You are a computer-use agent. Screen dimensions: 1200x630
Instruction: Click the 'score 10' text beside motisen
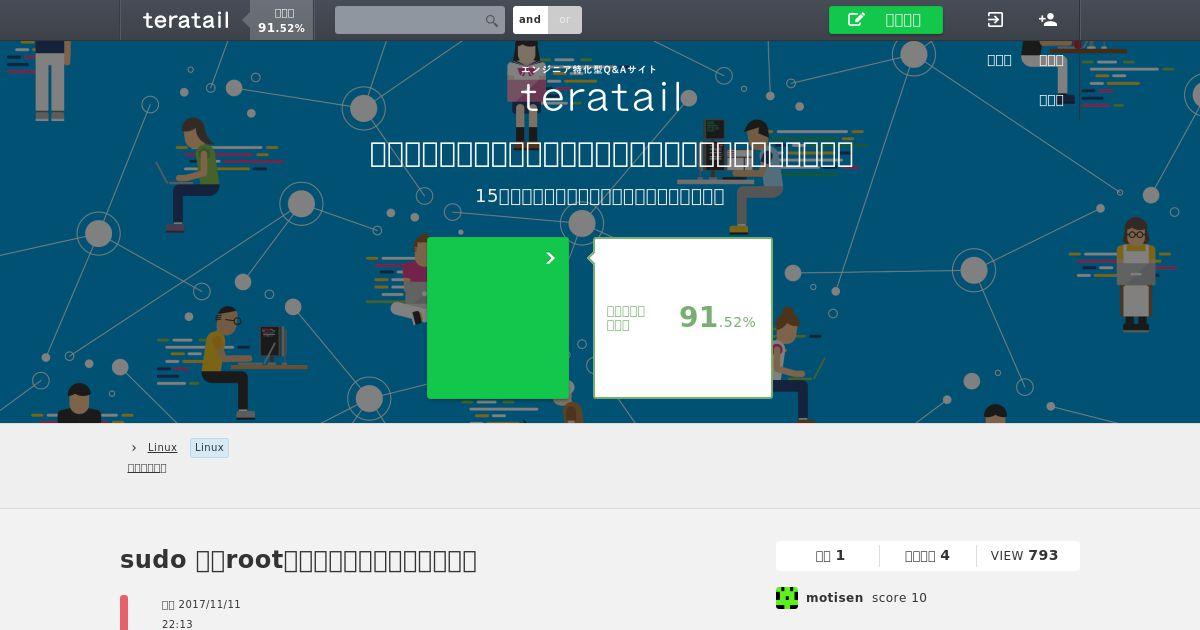click(899, 598)
